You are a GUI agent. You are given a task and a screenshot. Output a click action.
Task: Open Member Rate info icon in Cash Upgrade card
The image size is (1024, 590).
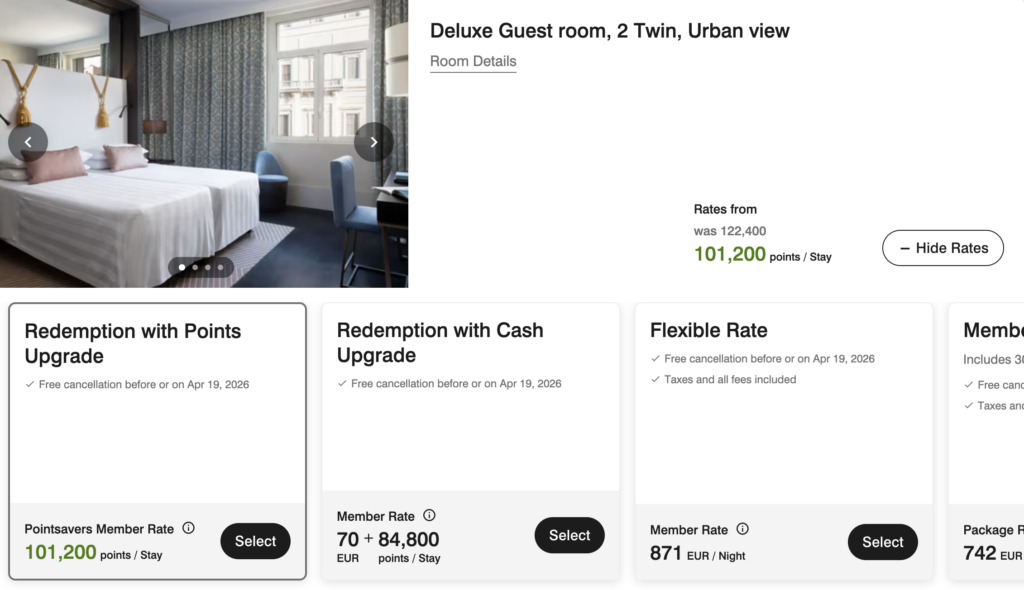point(429,516)
